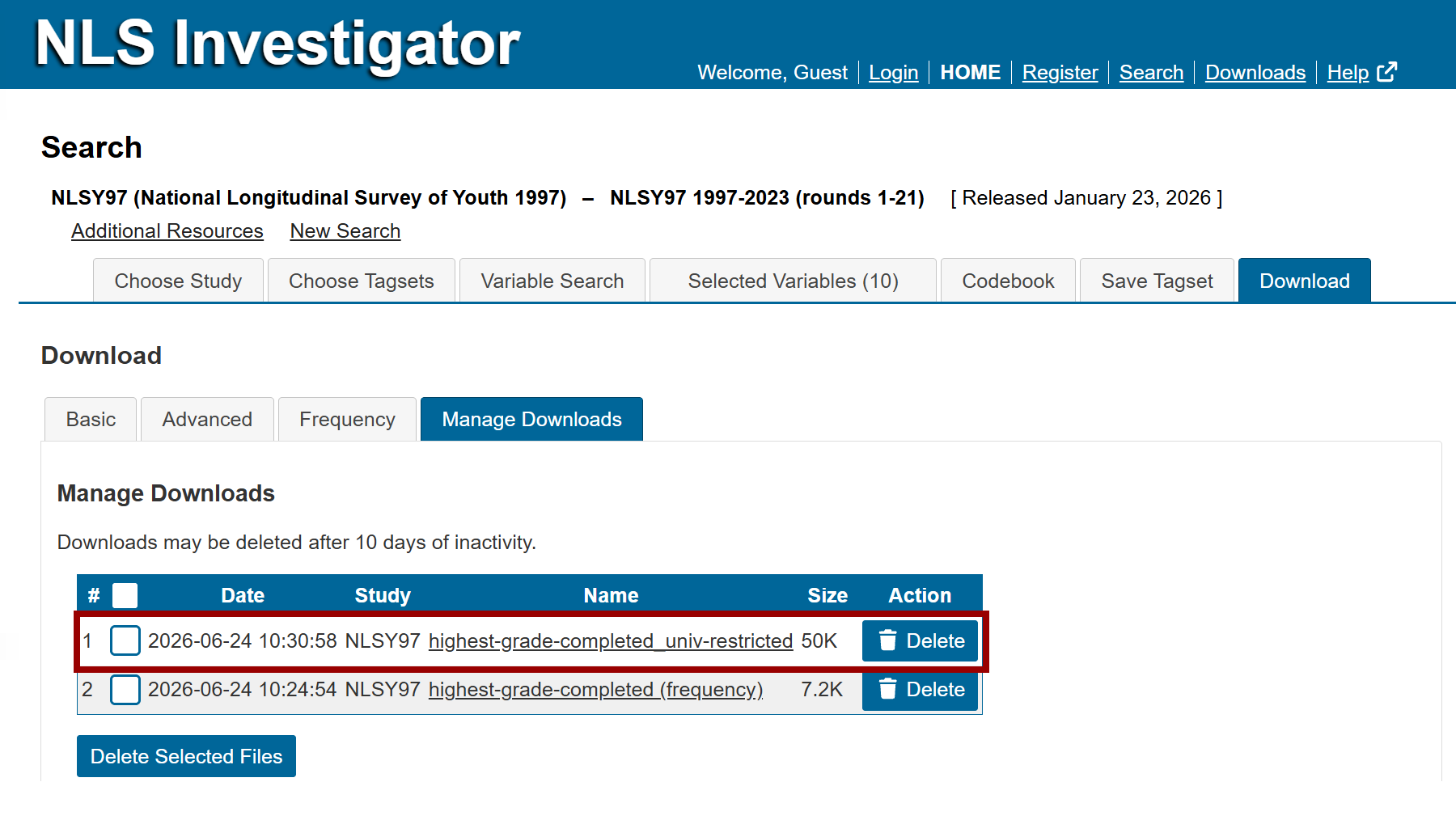Tick the checkbox for highest-grade-completed_univ-restricted
The height and width of the screenshot is (820, 1456).
pos(125,640)
